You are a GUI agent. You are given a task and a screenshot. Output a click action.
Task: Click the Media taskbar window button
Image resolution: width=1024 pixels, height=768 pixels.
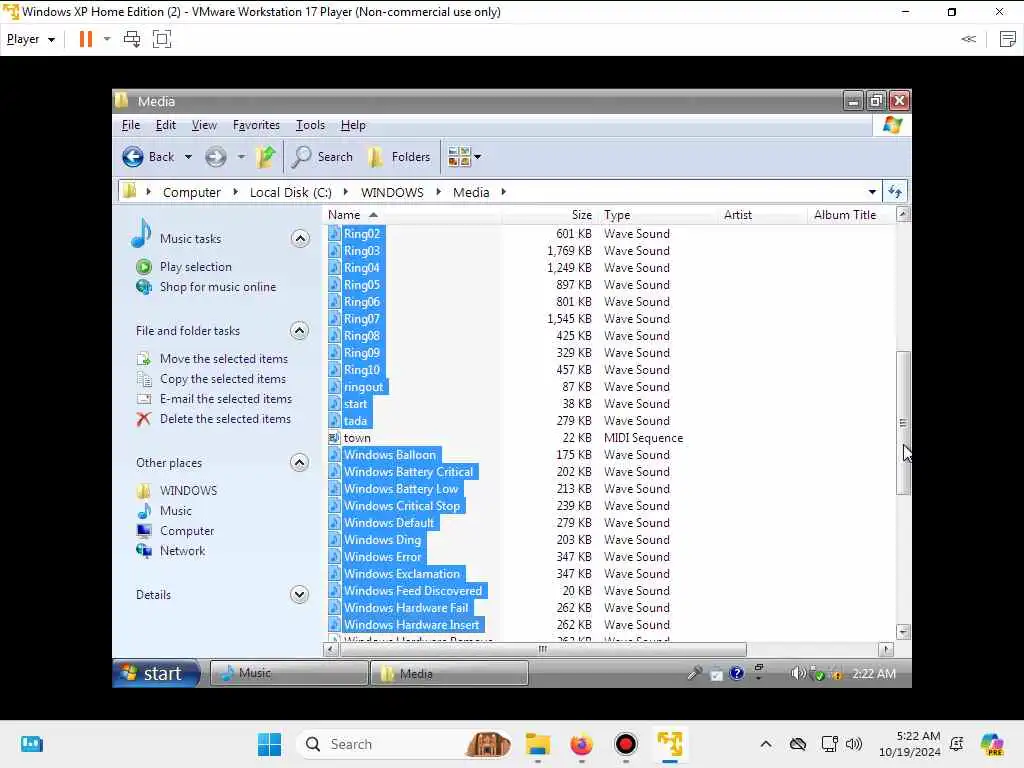tap(449, 673)
